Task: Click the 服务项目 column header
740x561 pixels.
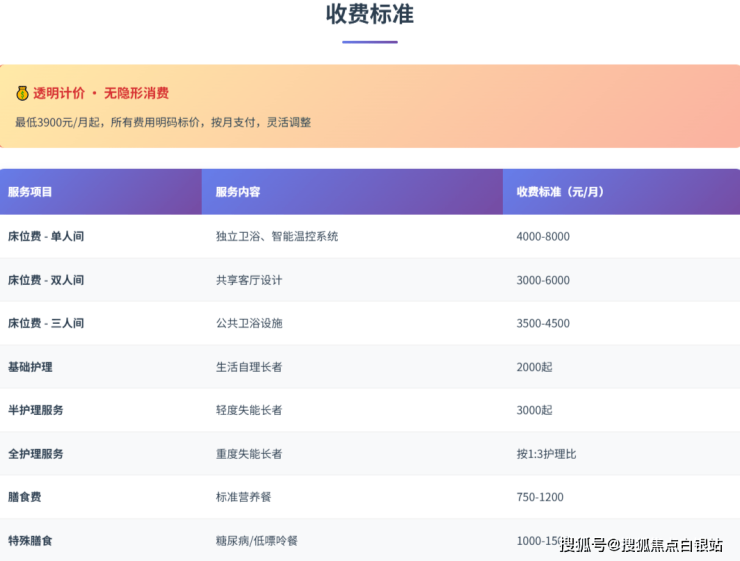Action: [30, 192]
